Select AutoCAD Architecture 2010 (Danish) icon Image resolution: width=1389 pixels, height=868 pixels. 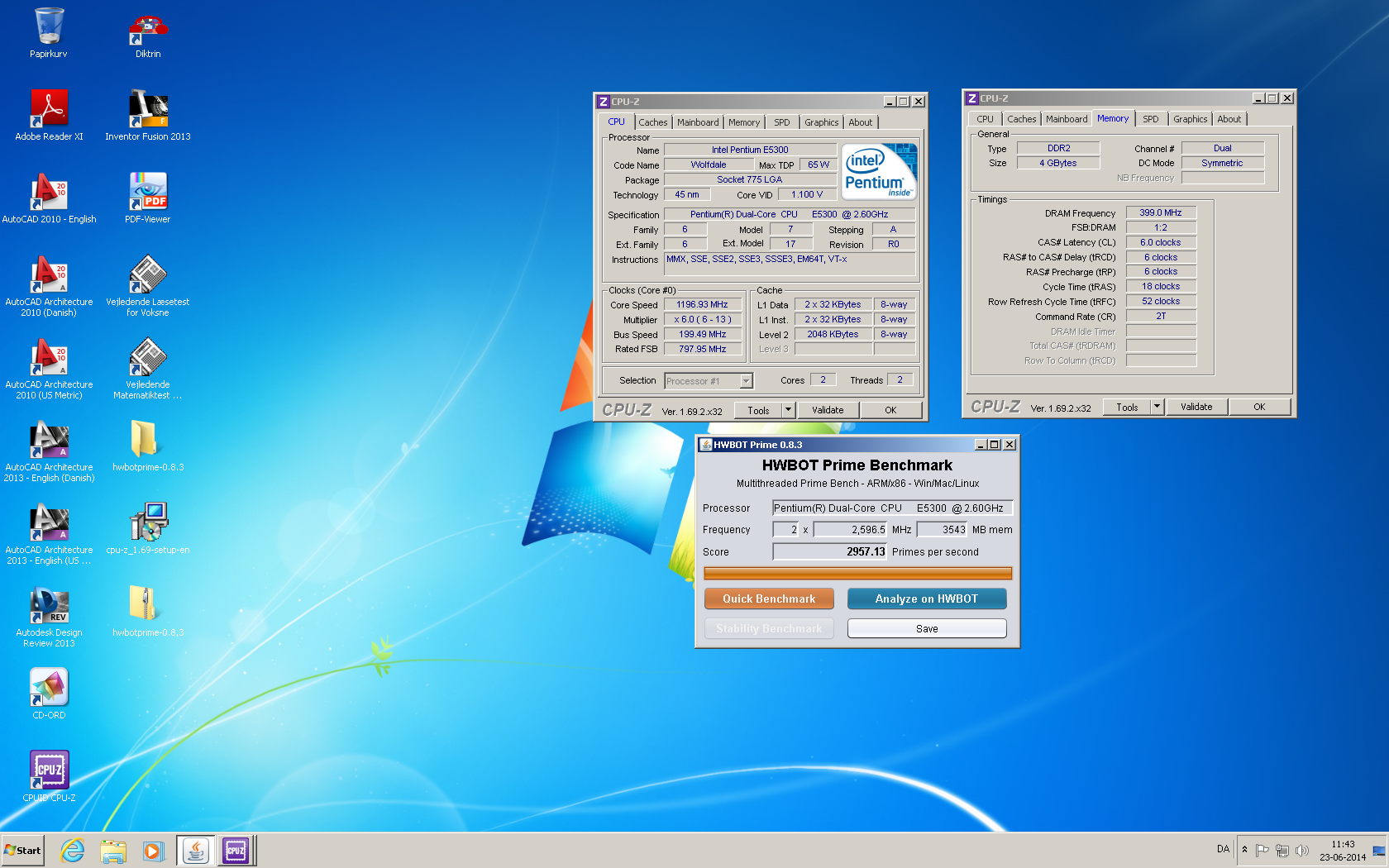point(49,286)
